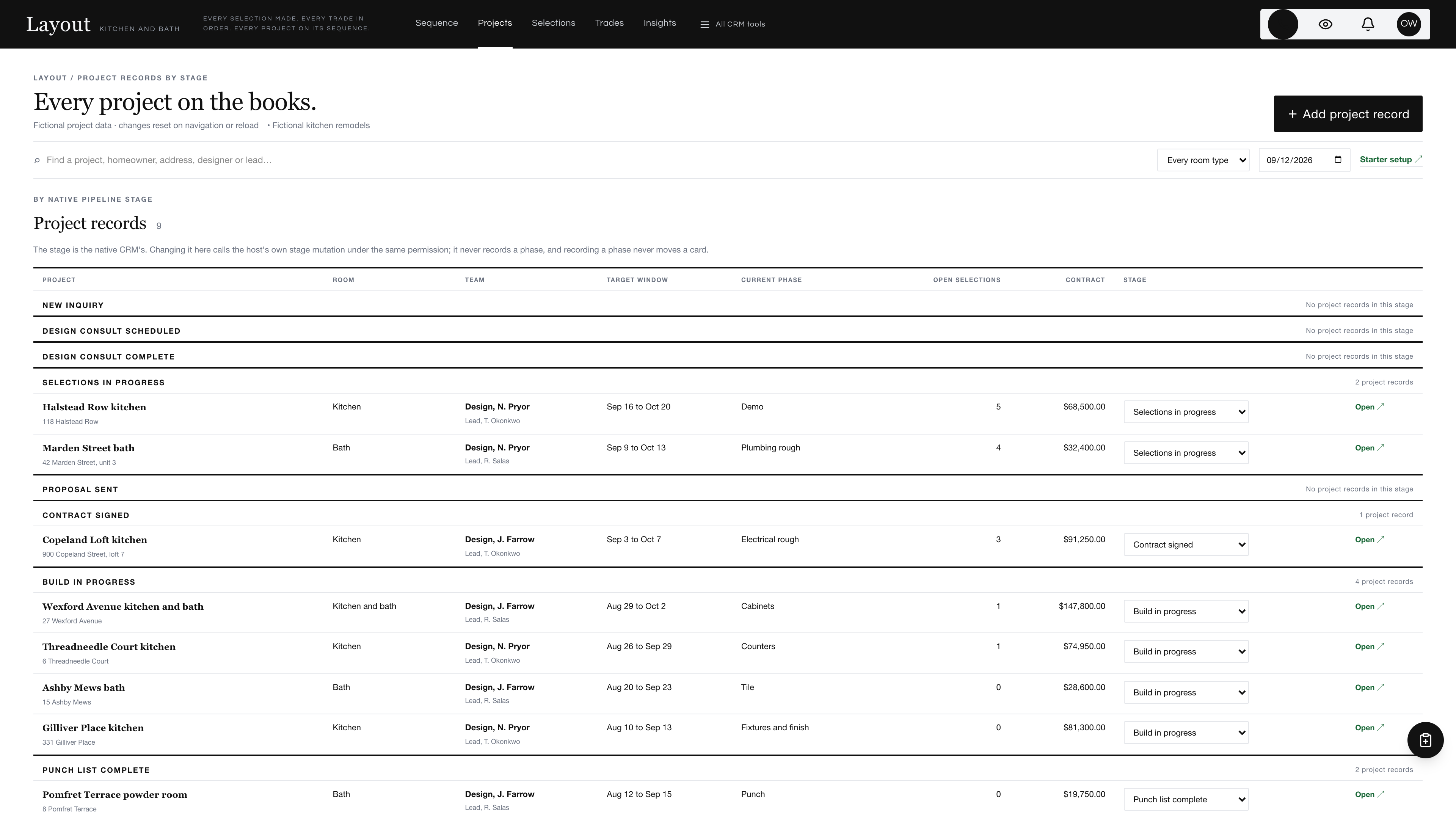Click the Starter setup arrow icon
1456x819 pixels.
(1418, 159)
